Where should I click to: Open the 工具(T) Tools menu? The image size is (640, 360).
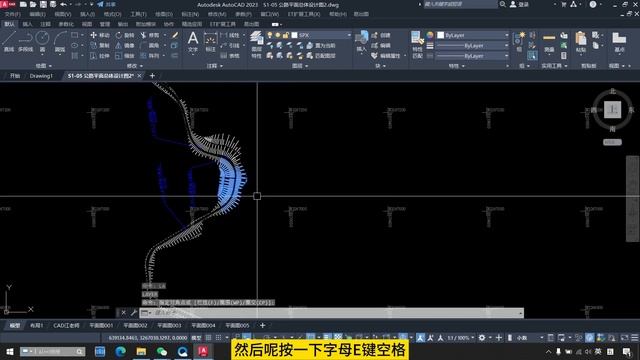(138, 14)
